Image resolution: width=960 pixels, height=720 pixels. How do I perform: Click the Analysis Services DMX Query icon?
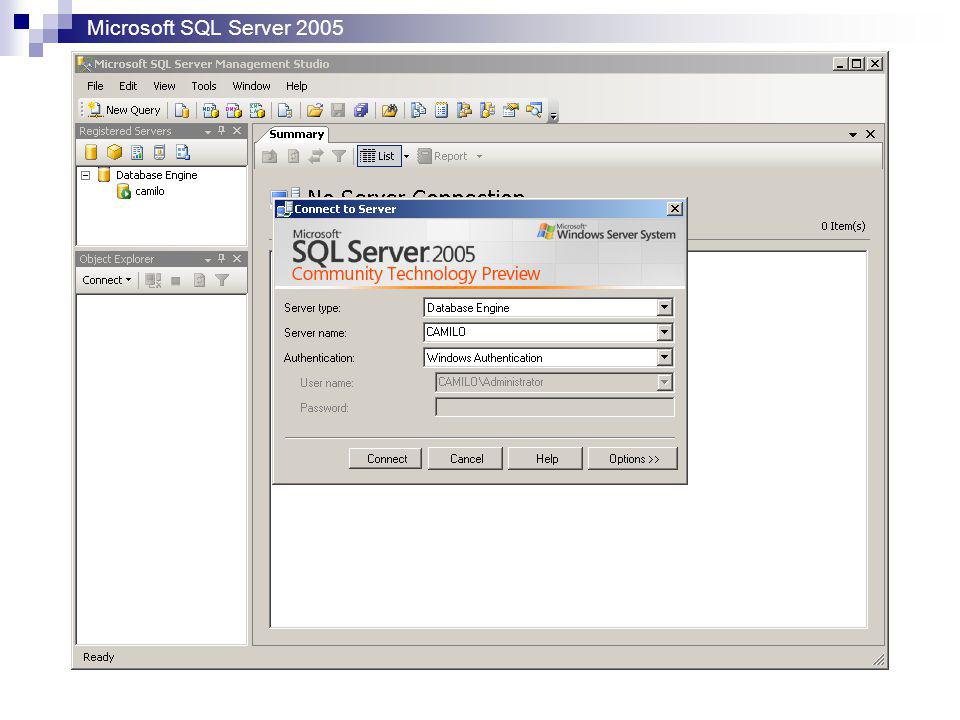234,110
